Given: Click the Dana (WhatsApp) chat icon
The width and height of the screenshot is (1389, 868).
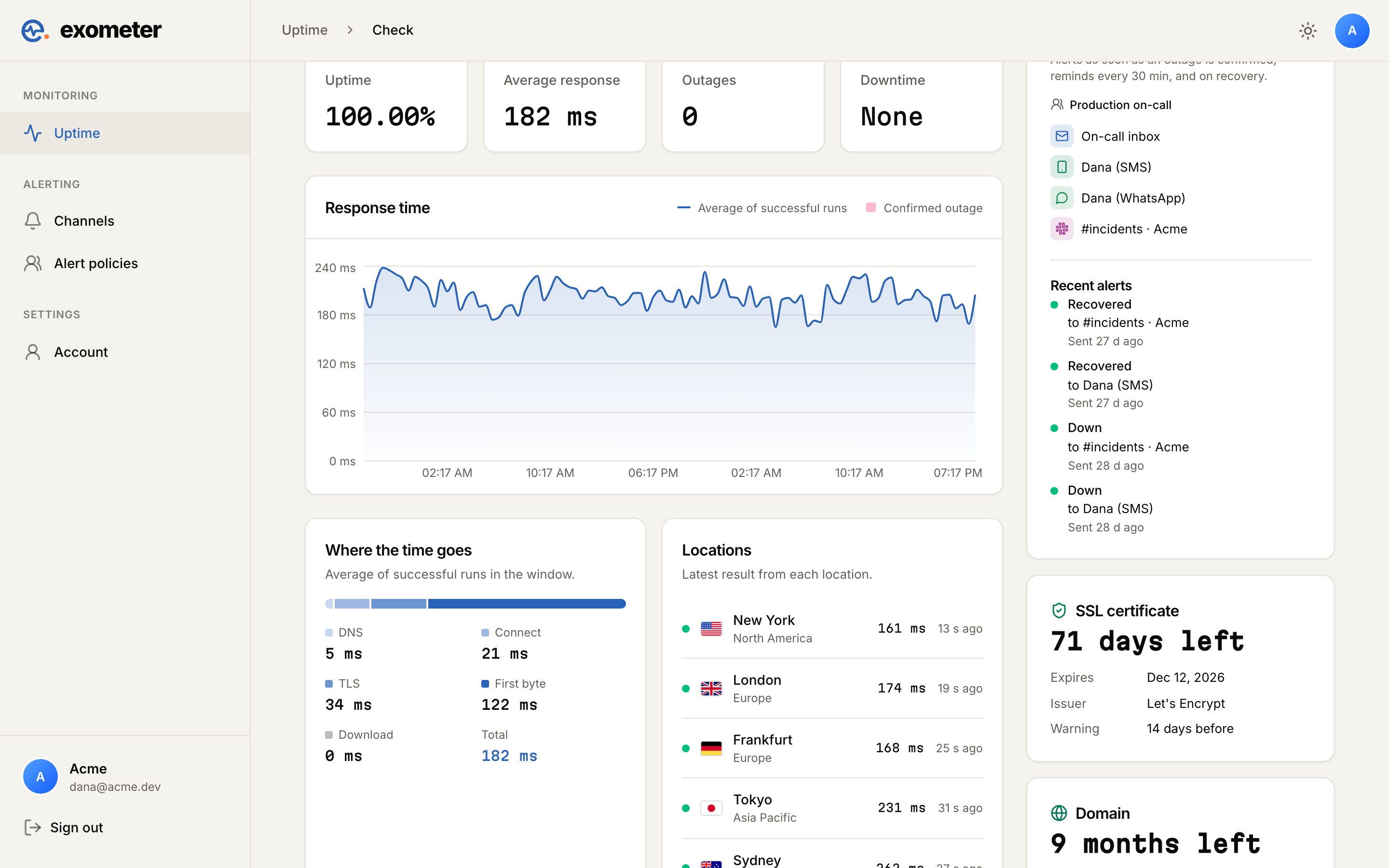Looking at the screenshot, I should (x=1062, y=198).
